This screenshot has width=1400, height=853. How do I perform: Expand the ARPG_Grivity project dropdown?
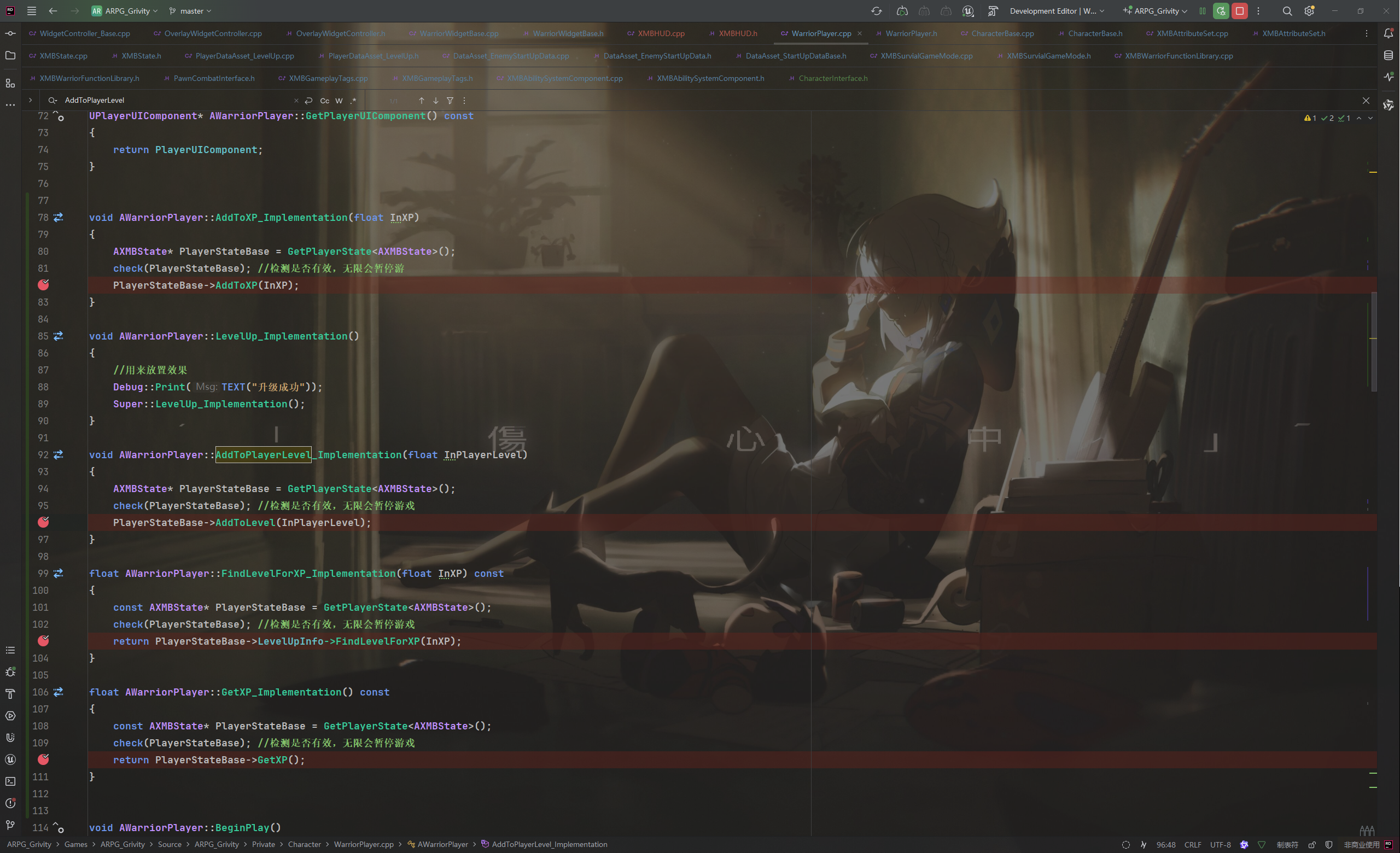pos(125,11)
